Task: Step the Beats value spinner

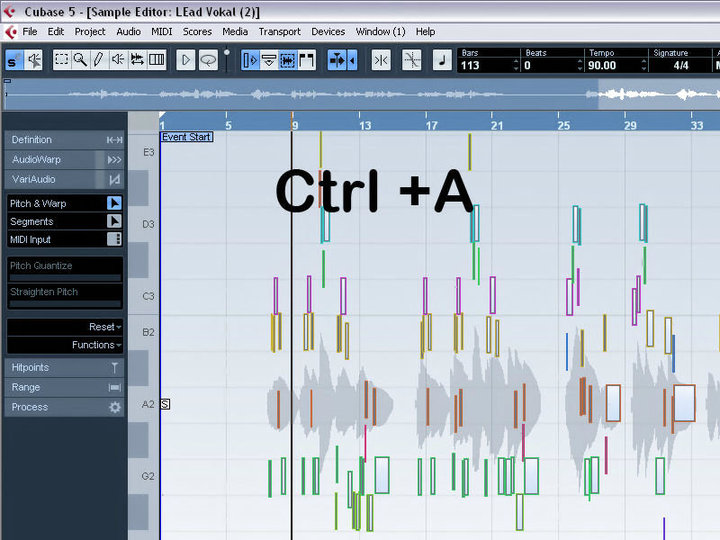Action: point(580,65)
